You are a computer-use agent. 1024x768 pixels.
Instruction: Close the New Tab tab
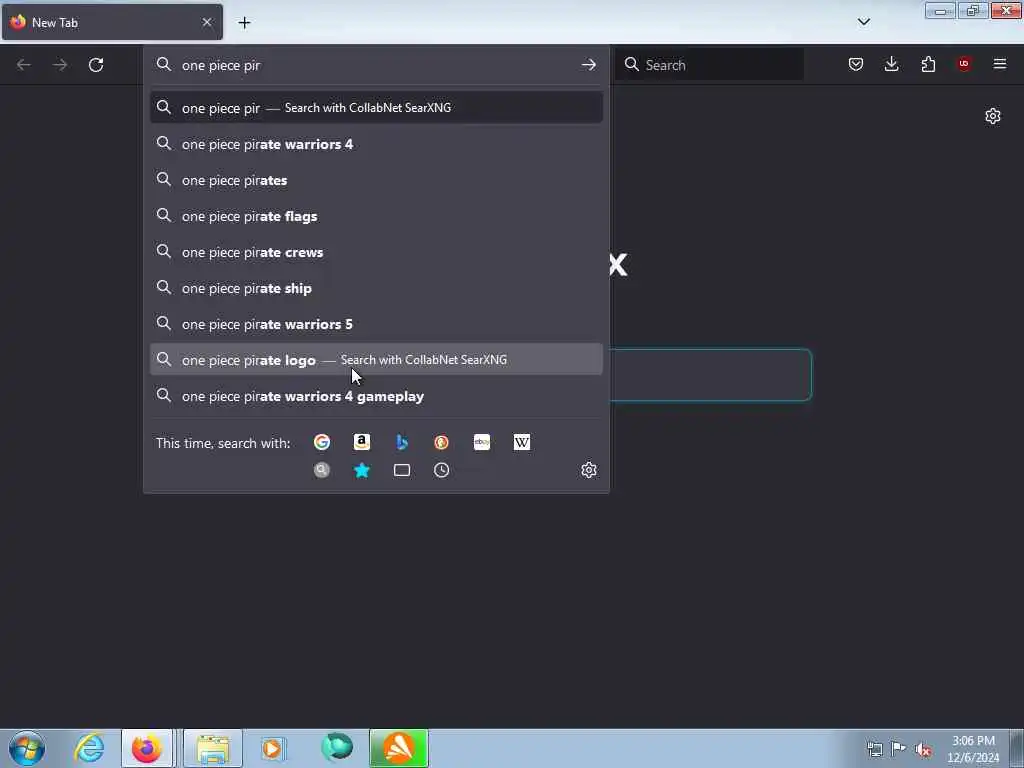point(207,22)
